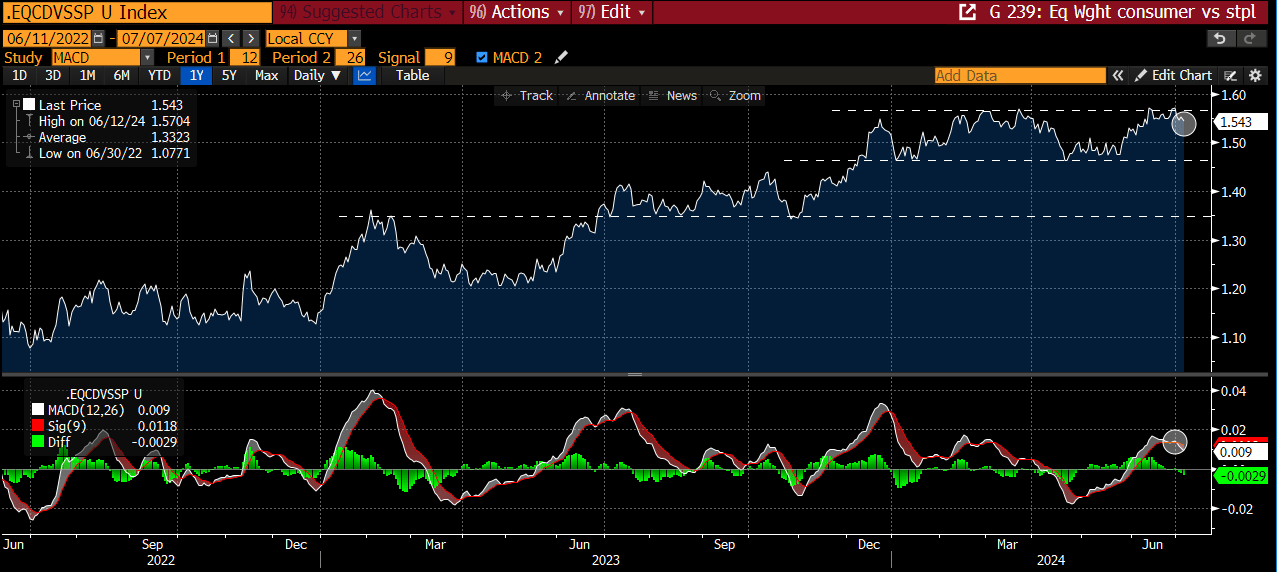Shift date range backward with left arrow

pos(231,38)
